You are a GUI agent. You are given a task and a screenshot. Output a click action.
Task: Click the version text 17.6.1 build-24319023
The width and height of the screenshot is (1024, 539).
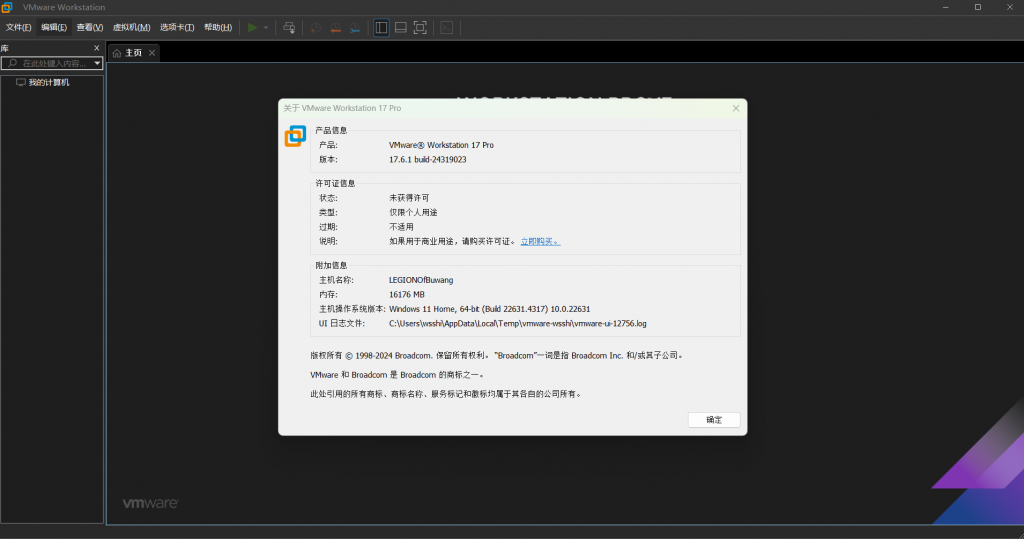click(x=428, y=159)
